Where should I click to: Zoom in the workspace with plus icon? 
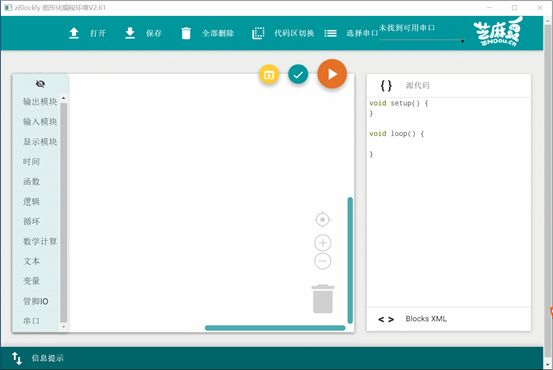(322, 243)
